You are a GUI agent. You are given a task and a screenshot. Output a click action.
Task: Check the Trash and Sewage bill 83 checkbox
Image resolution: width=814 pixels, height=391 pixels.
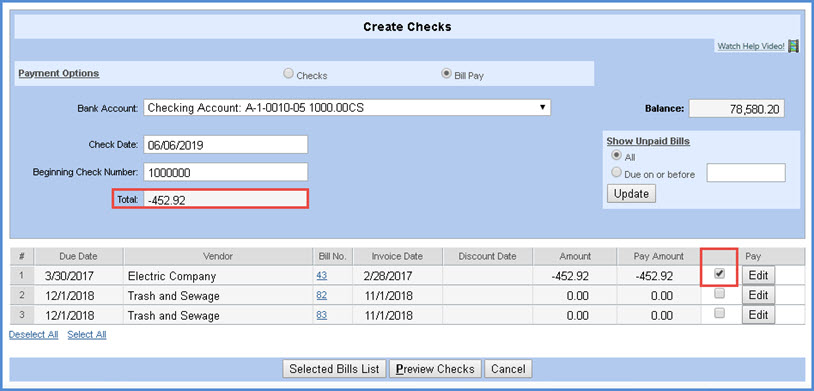(x=719, y=313)
